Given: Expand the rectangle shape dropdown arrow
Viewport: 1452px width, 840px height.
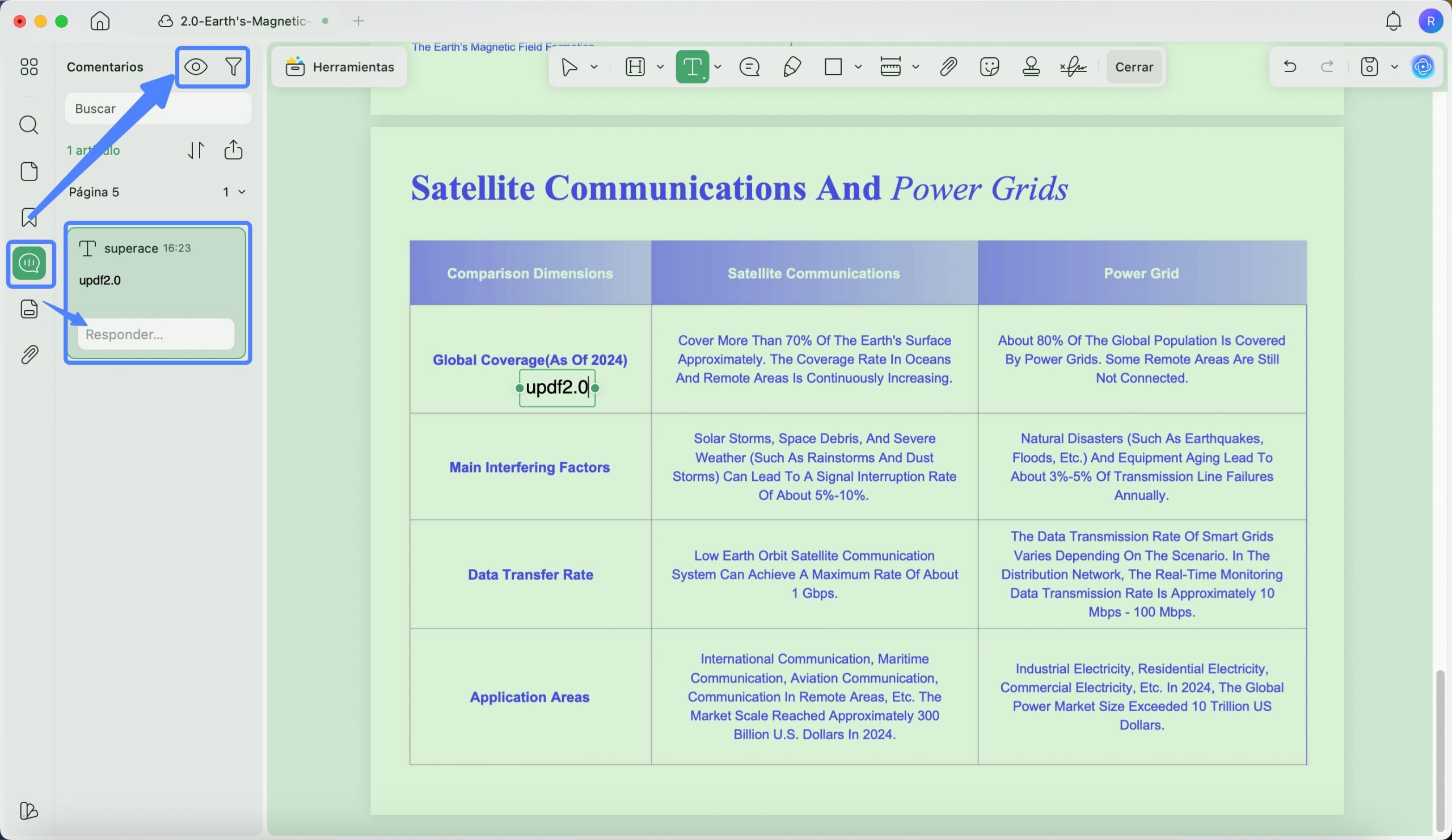Looking at the screenshot, I should (858, 67).
